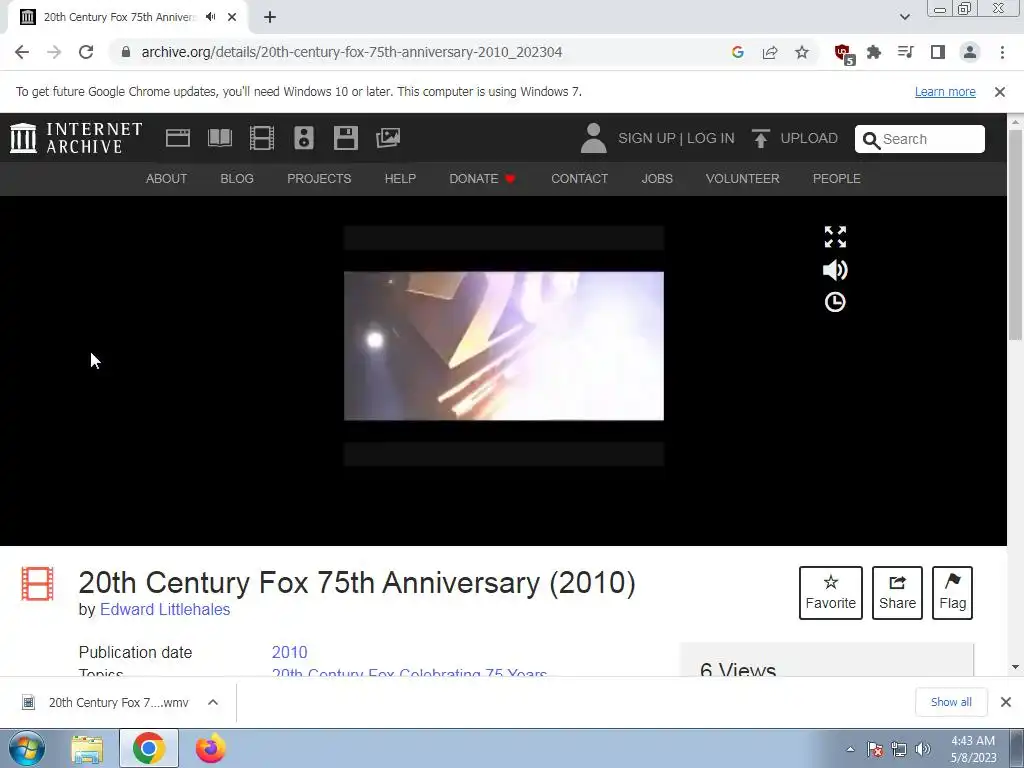Click the SIGN UP | LOG IN link
The height and width of the screenshot is (768, 1024).
676,138
